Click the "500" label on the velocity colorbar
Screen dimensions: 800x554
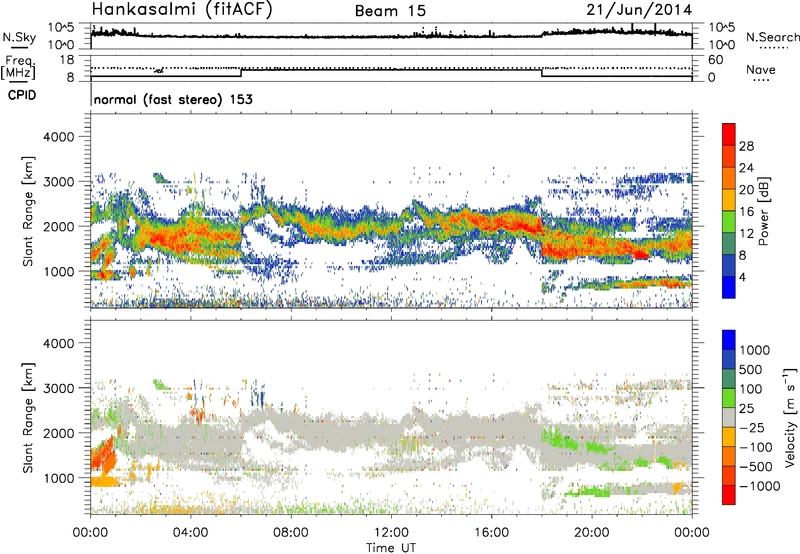[x=753, y=370]
